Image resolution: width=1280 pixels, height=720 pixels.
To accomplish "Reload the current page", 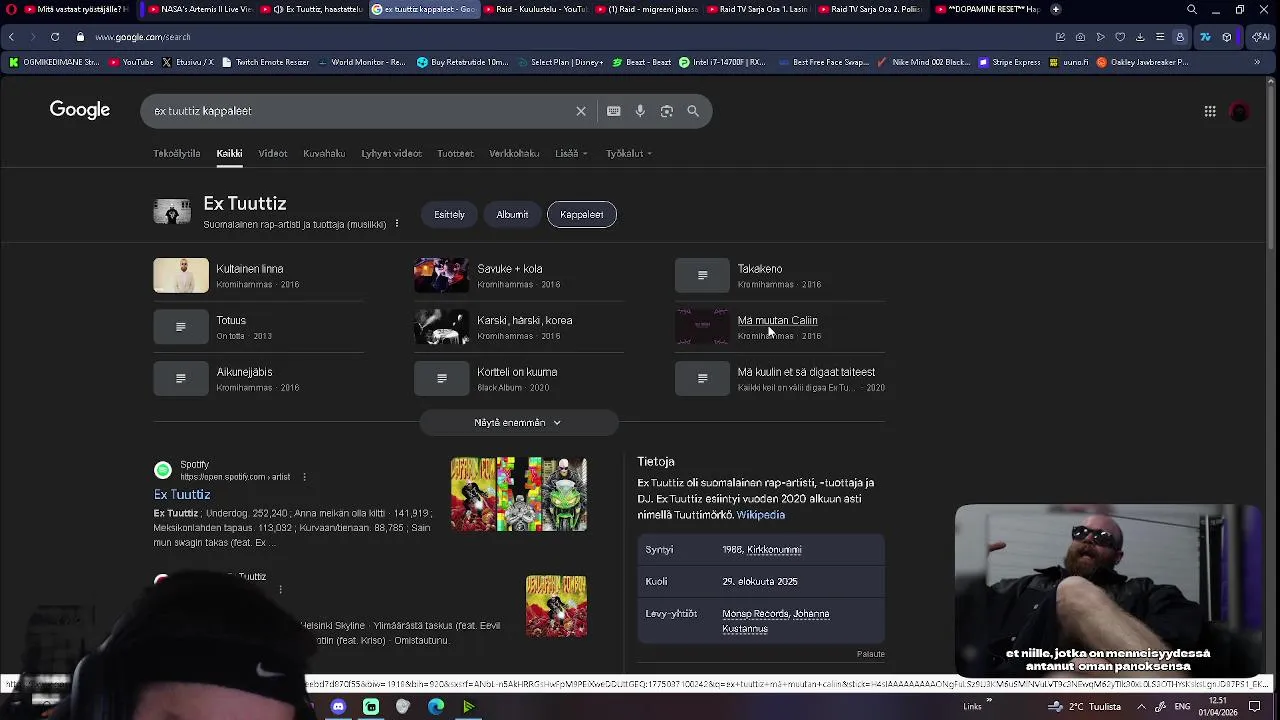I will (x=55, y=37).
